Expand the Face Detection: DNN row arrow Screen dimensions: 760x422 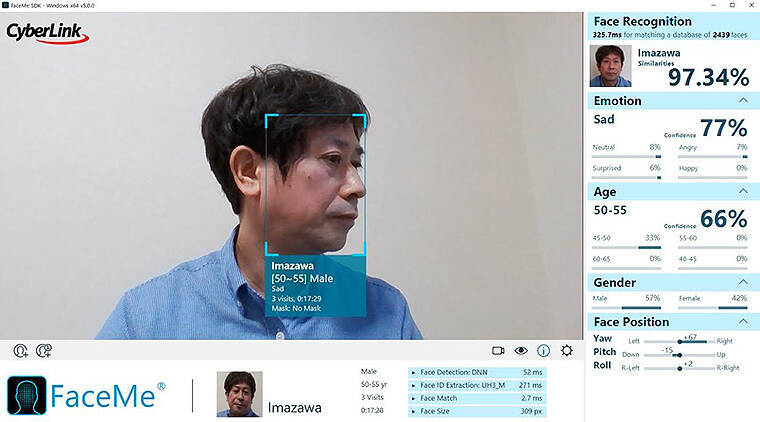(x=413, y=373)
